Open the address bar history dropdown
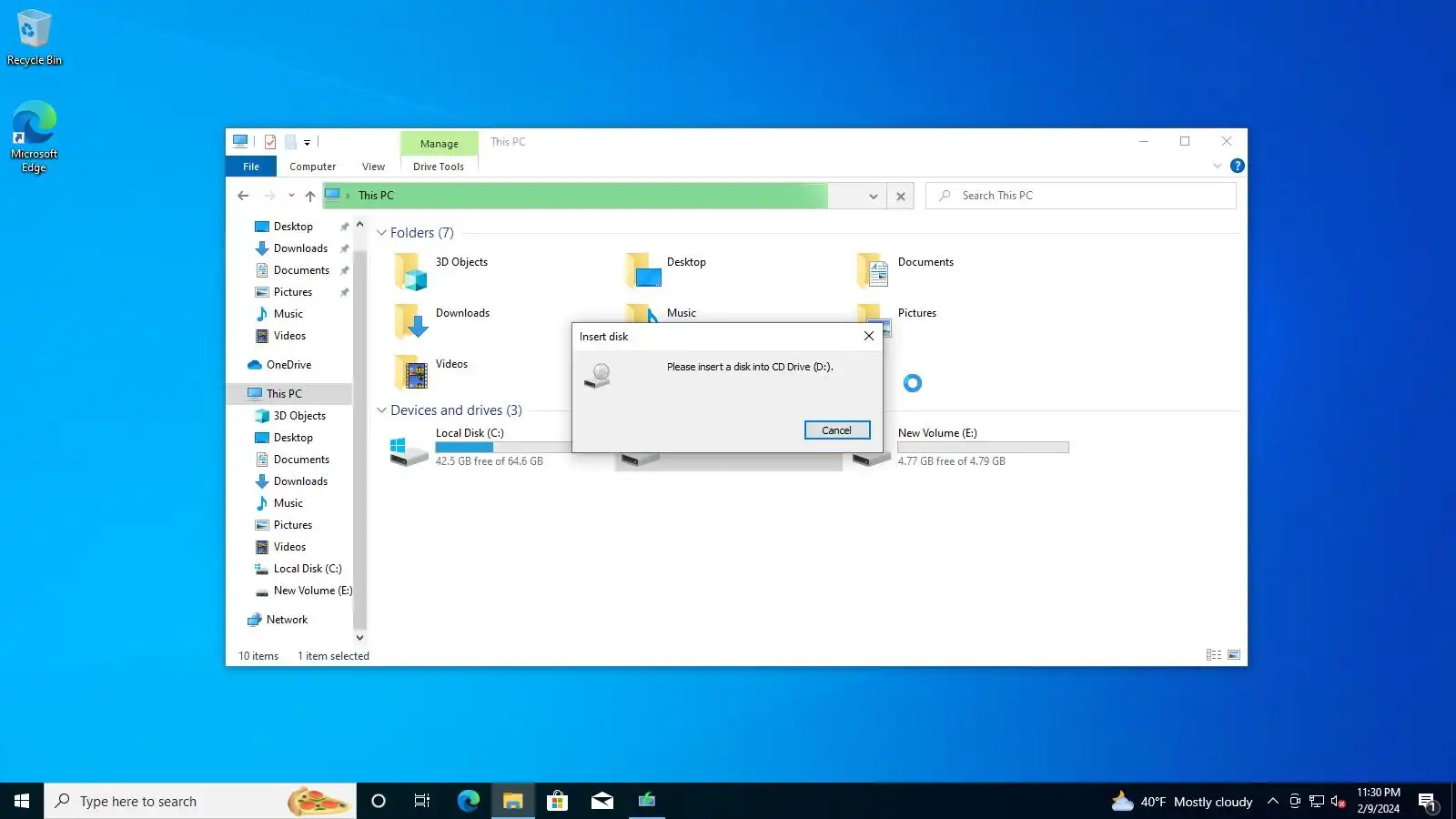 [873, 196]
